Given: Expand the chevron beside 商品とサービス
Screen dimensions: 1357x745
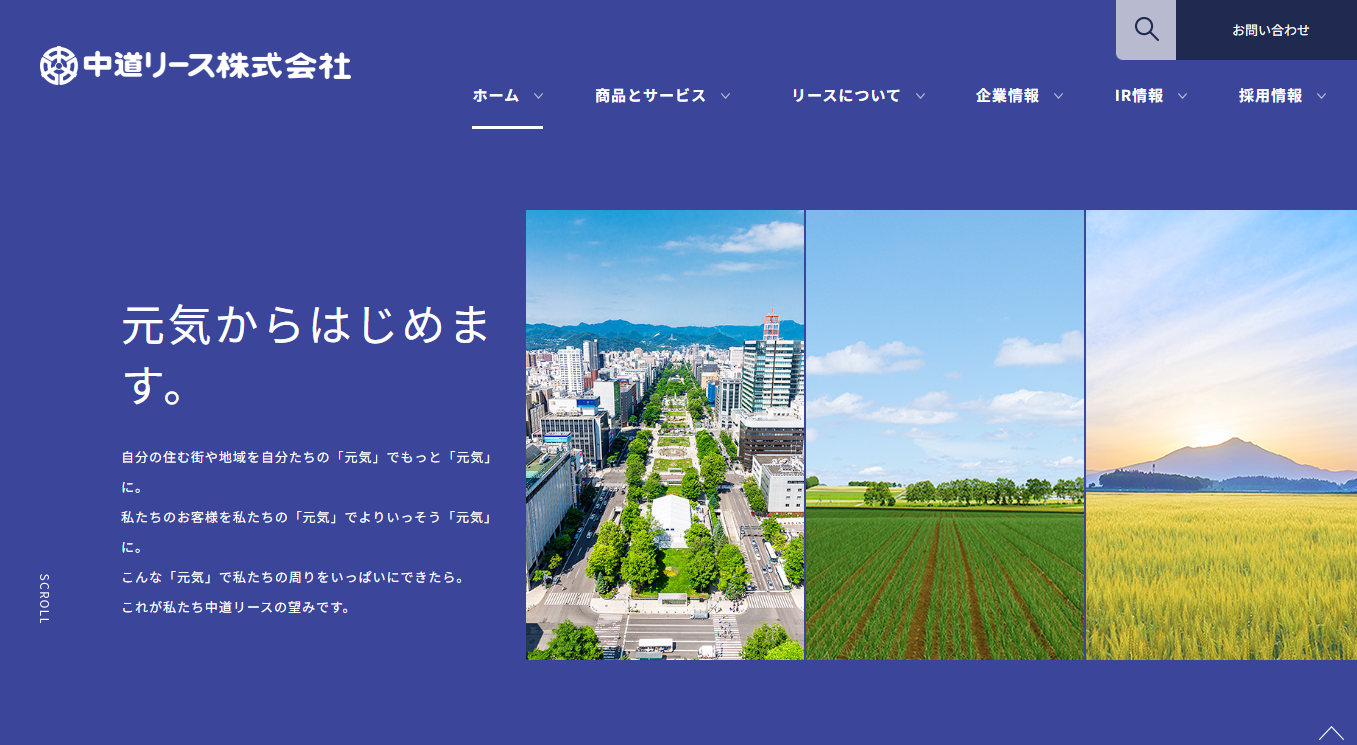Looking at the screenshot, I should coord(725,96).
